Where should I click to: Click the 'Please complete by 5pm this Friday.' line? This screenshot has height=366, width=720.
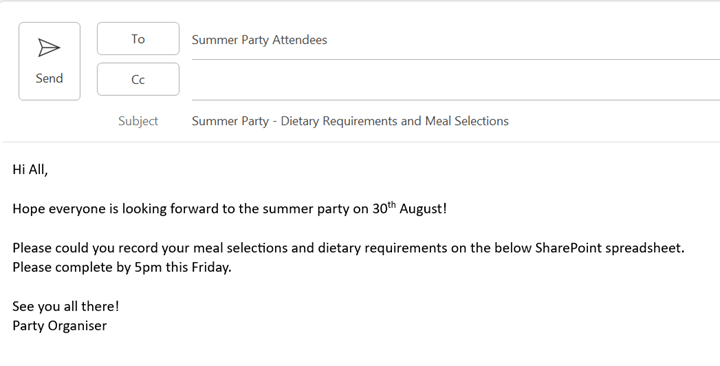tap(122, 267)
